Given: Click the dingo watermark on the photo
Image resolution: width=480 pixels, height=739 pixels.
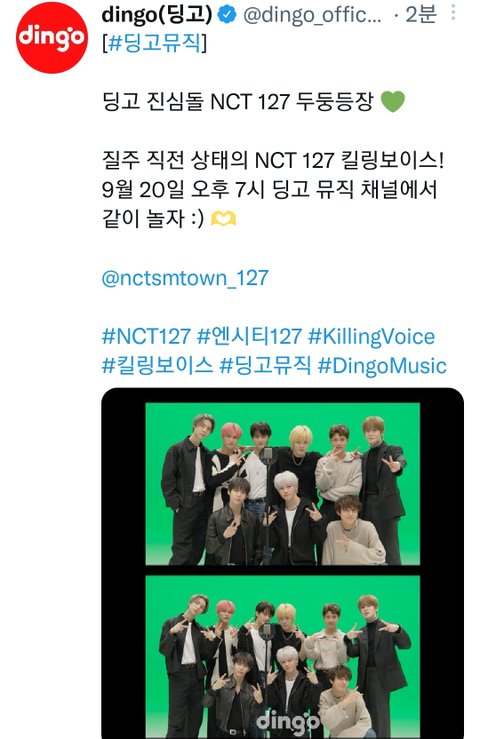Looking at the screenshot, I should coord(287,722).
